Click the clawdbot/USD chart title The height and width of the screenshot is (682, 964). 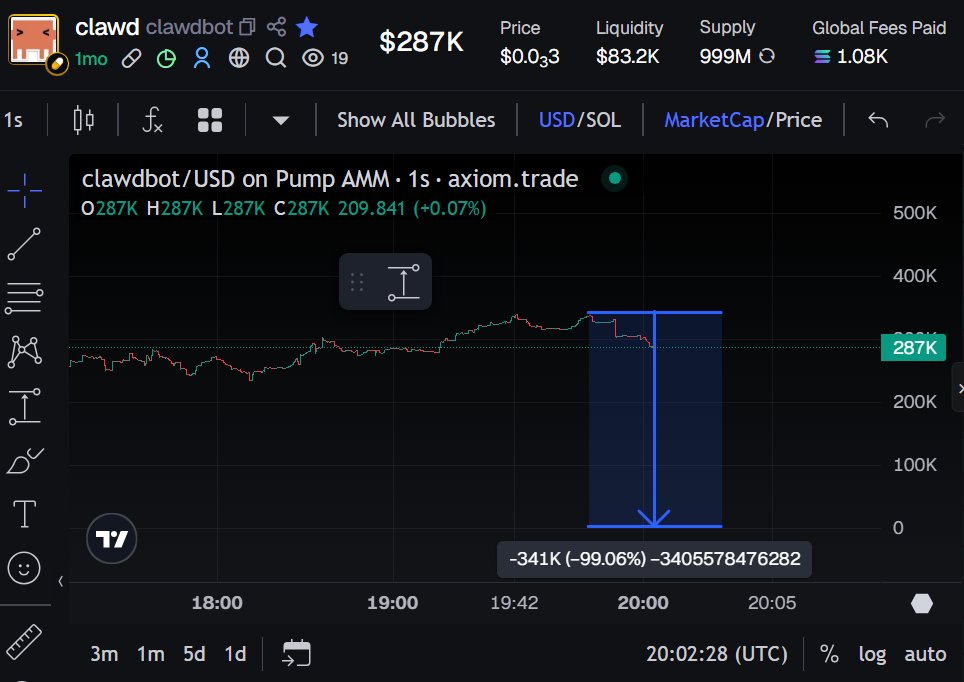[x=330, y=179]
